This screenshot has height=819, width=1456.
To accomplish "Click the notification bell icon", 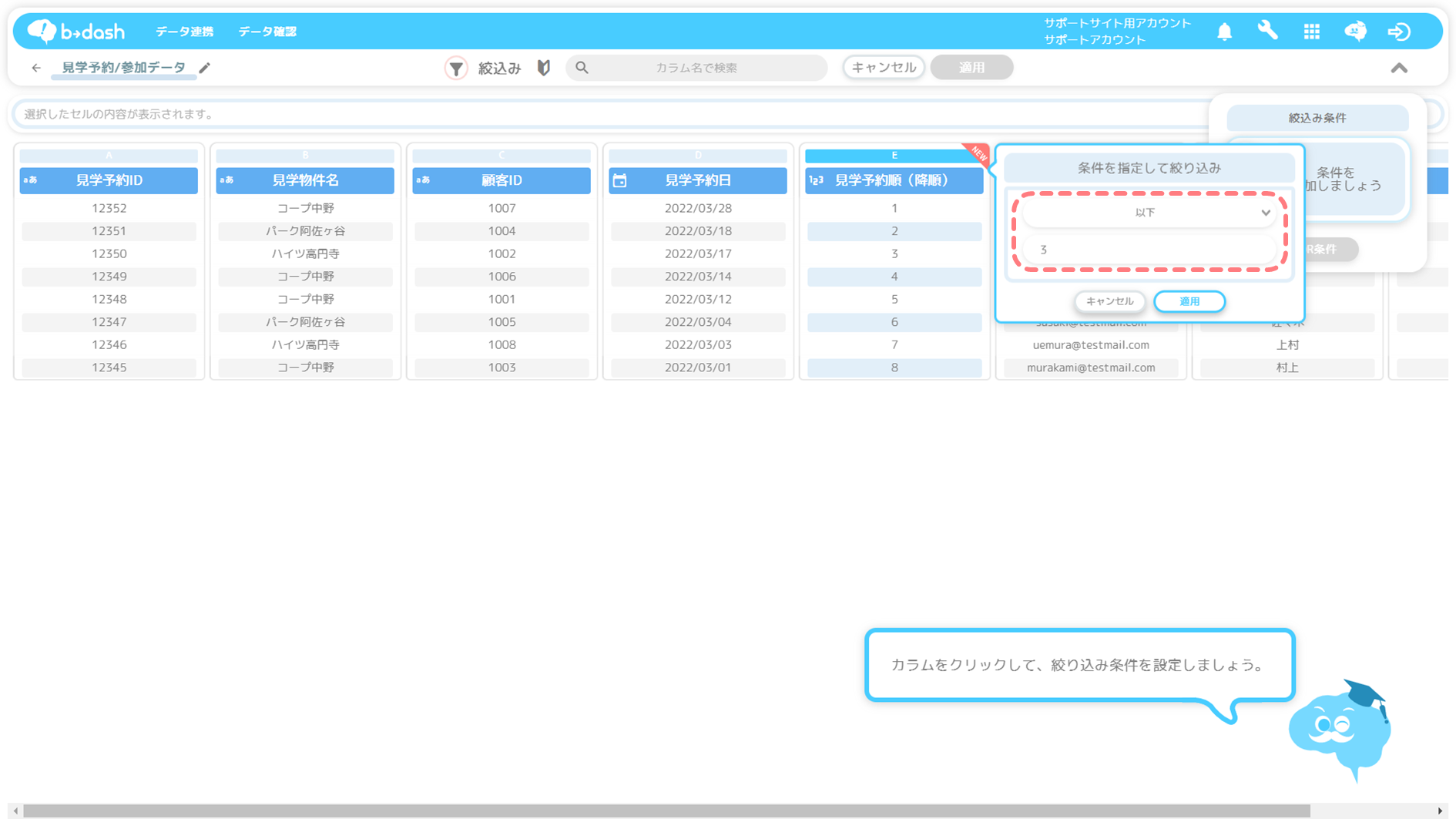I will pos(1224,32).
